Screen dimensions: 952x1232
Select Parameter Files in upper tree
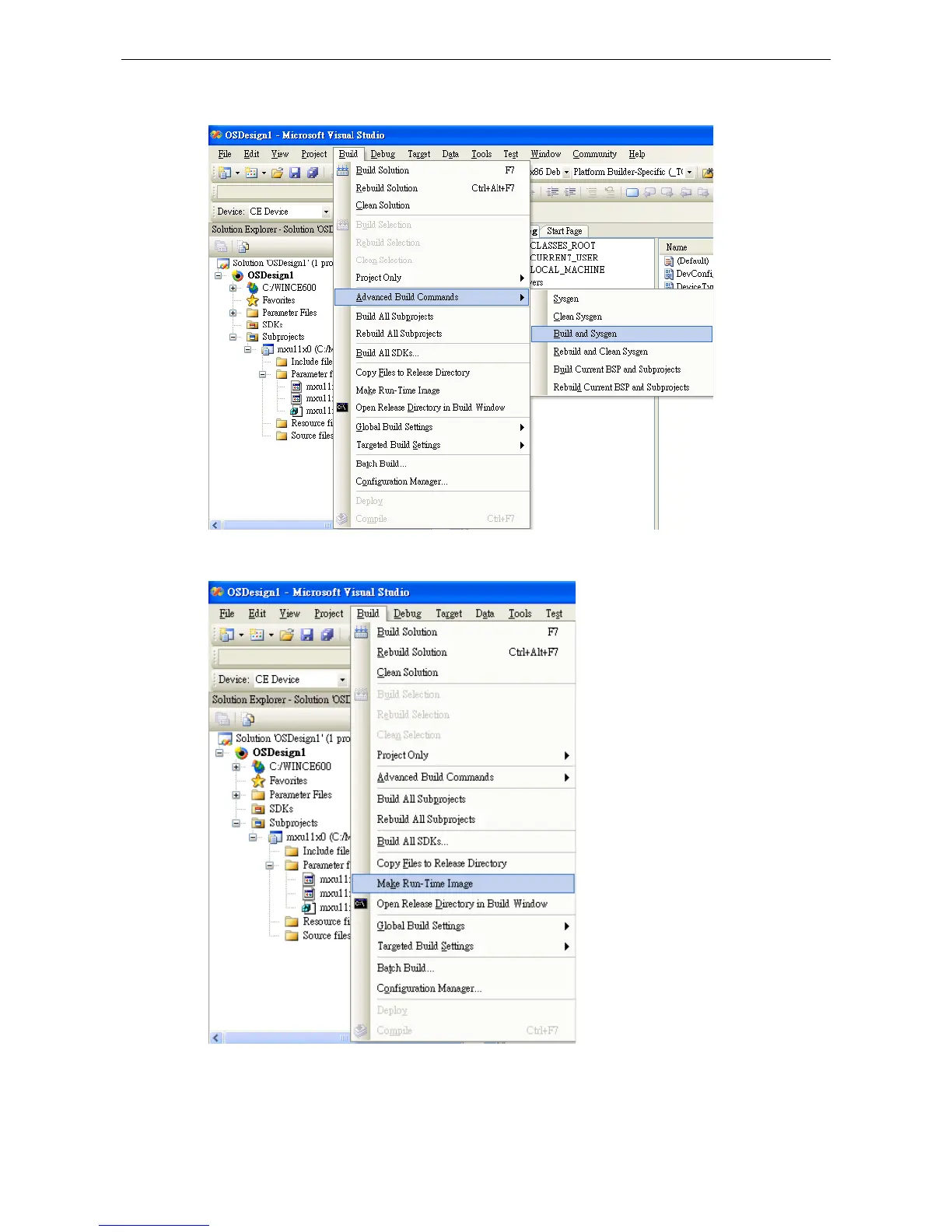click(289, 313)
